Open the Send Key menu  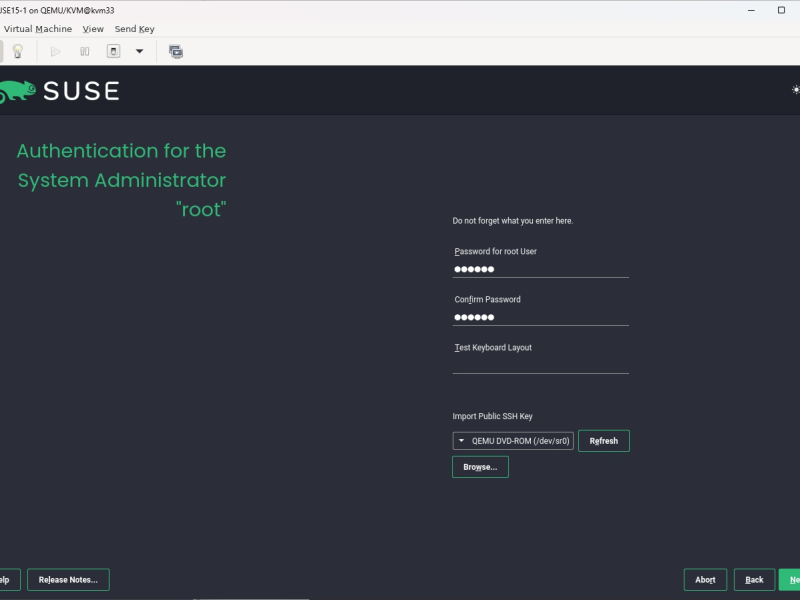click(135, 29)
